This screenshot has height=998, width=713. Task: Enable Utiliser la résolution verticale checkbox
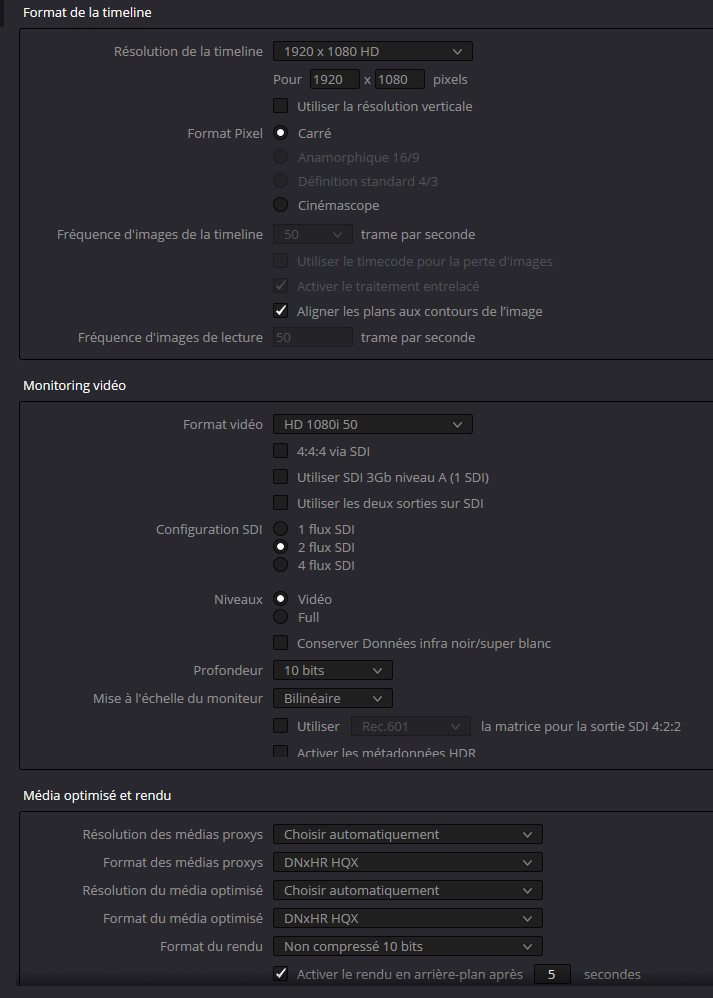(x=280, y=106)
